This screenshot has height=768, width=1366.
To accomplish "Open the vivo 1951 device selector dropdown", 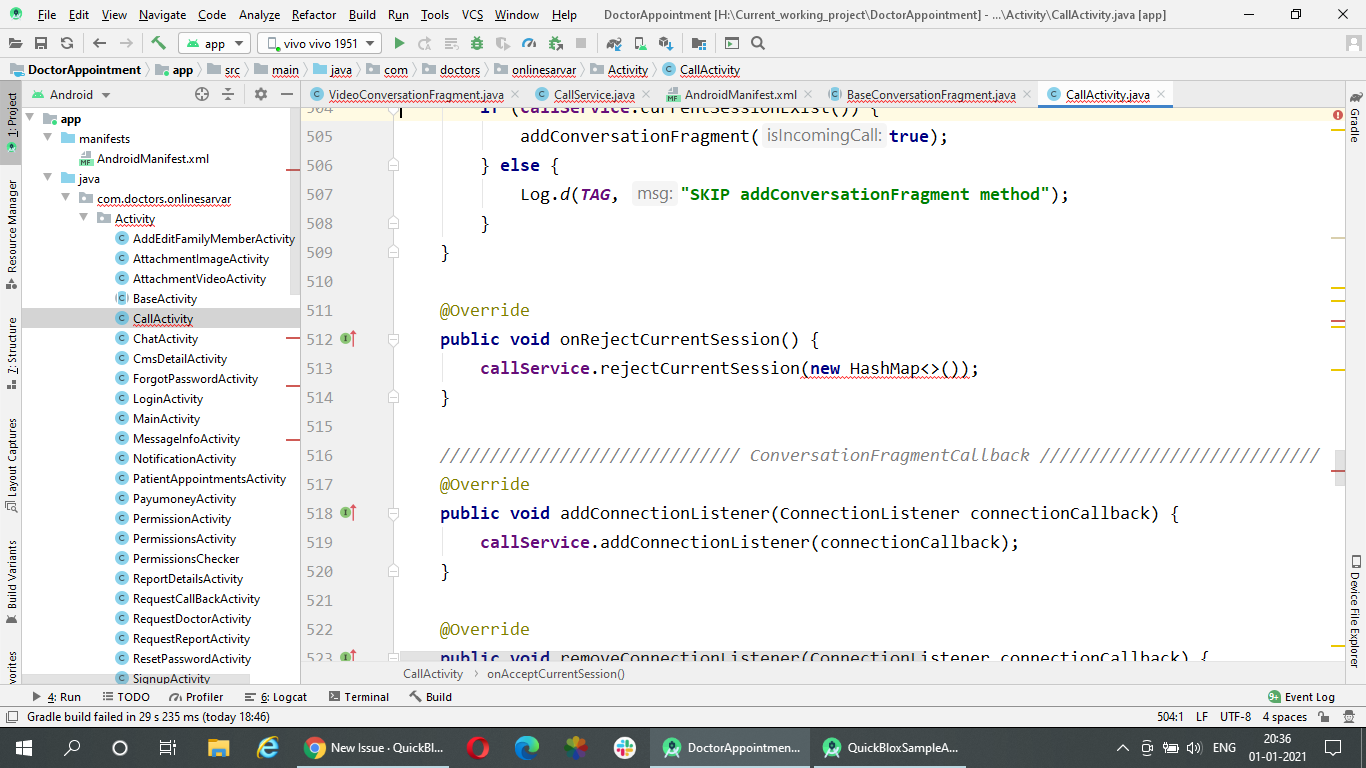I will (318, 43).
